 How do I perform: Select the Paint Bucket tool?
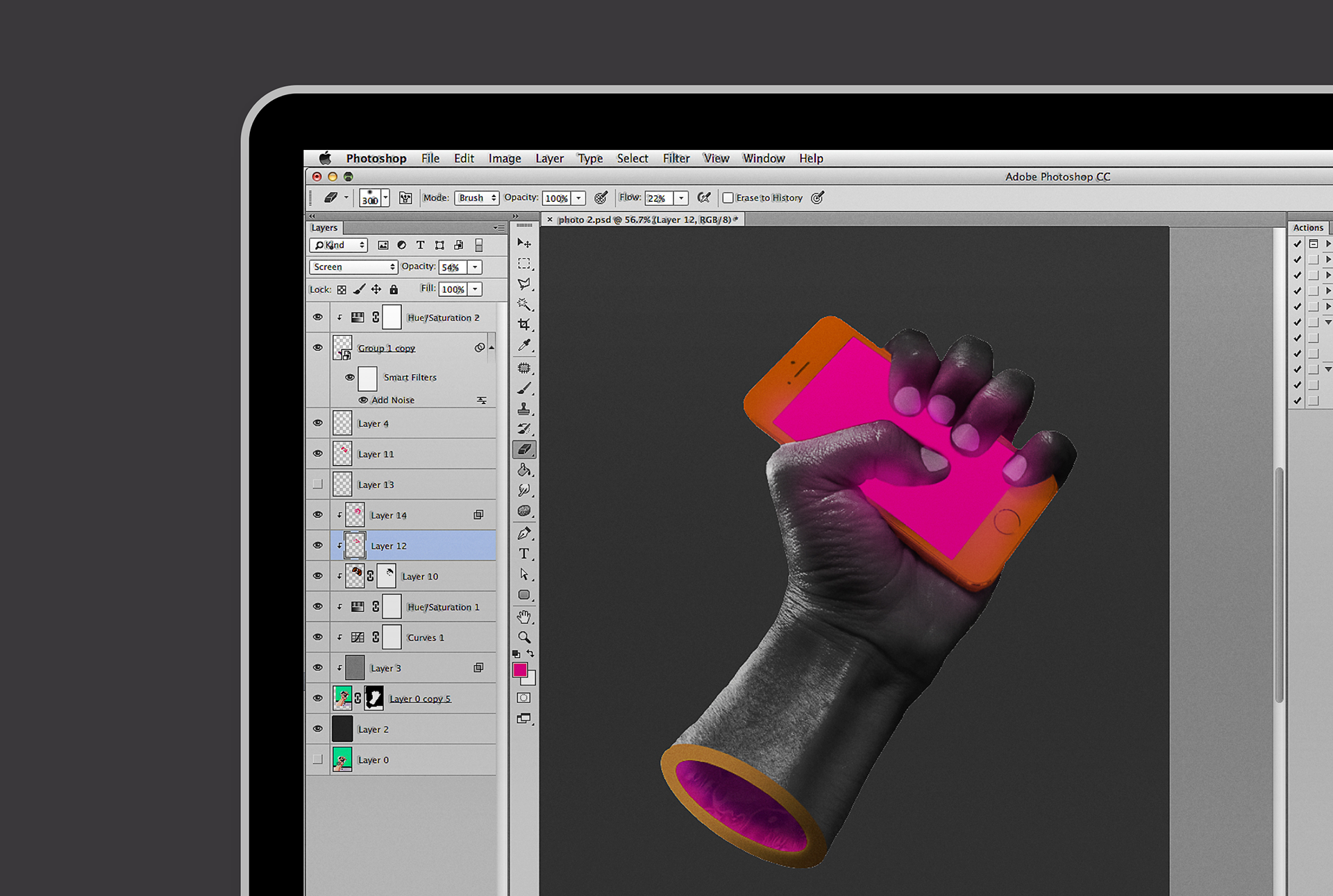point(524,470)
